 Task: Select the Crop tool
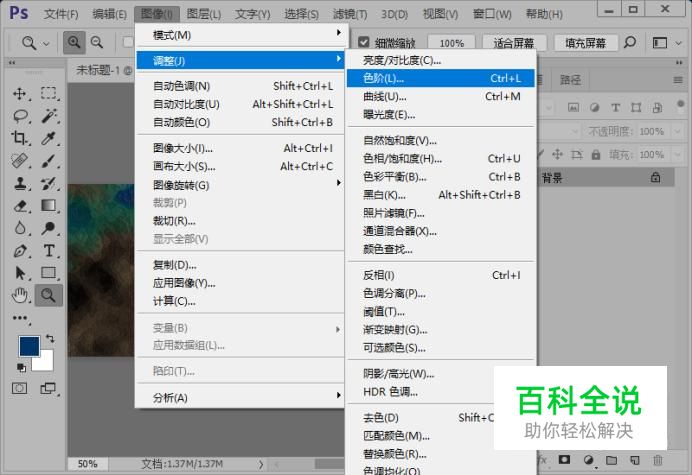(x=19, y=138)
